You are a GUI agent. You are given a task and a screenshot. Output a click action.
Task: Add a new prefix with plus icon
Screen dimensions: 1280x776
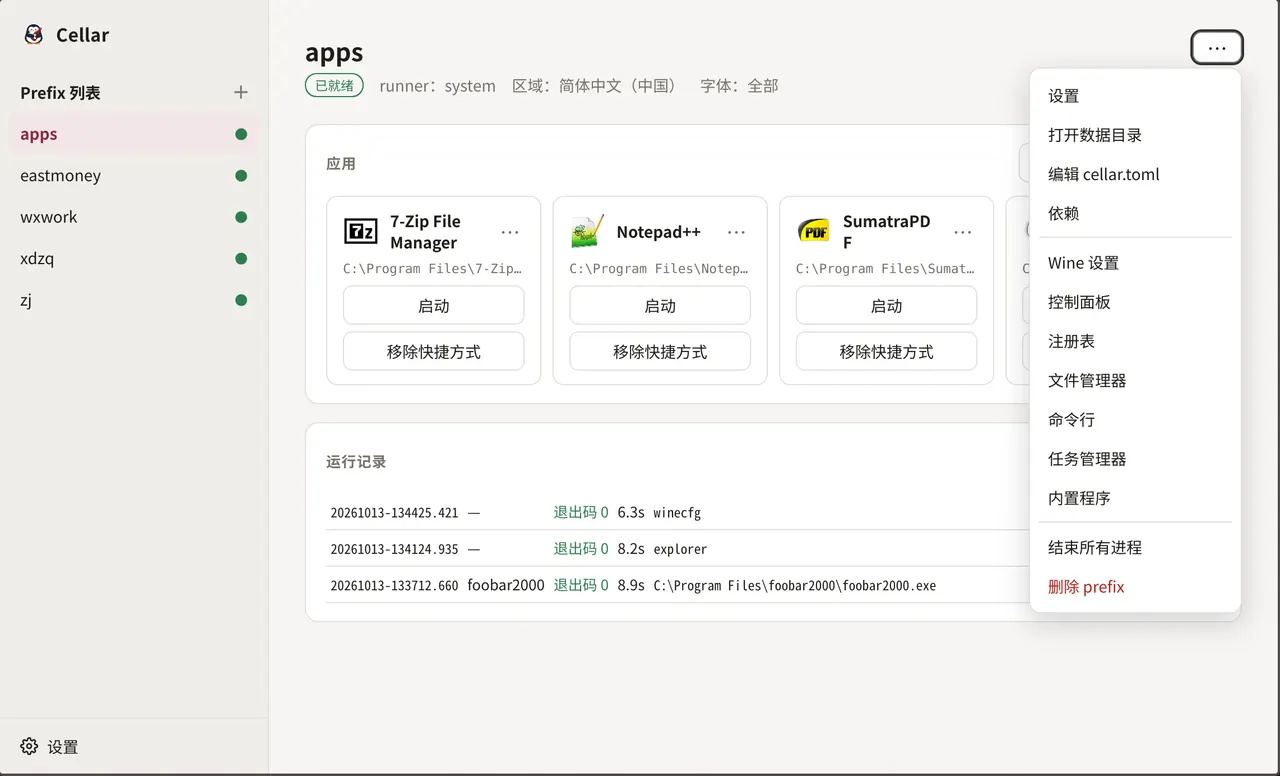click(241, 92)
